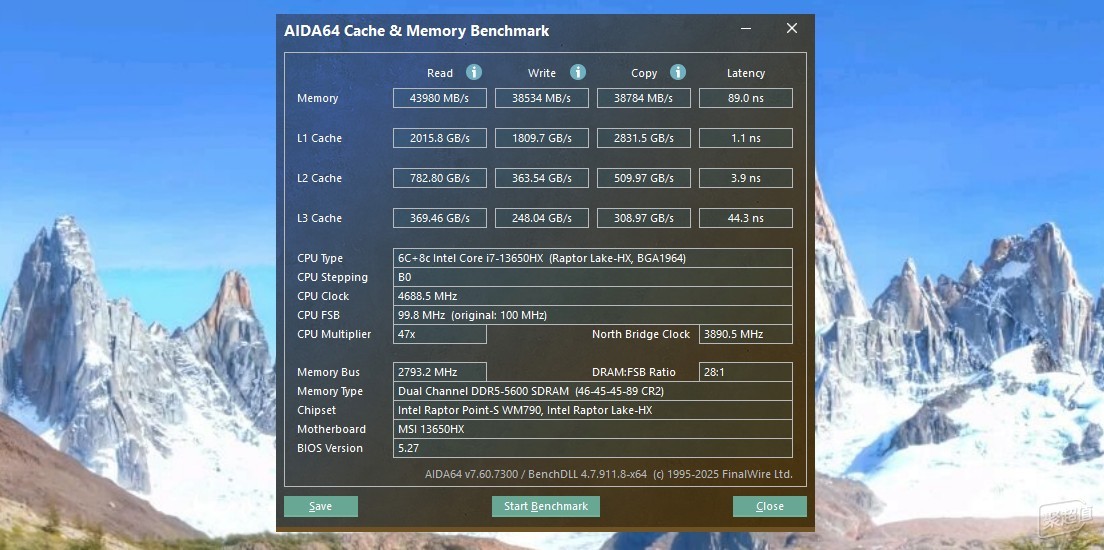Click the BIOS Version field 5.27
1104x550 pixels.
(593, 448)
